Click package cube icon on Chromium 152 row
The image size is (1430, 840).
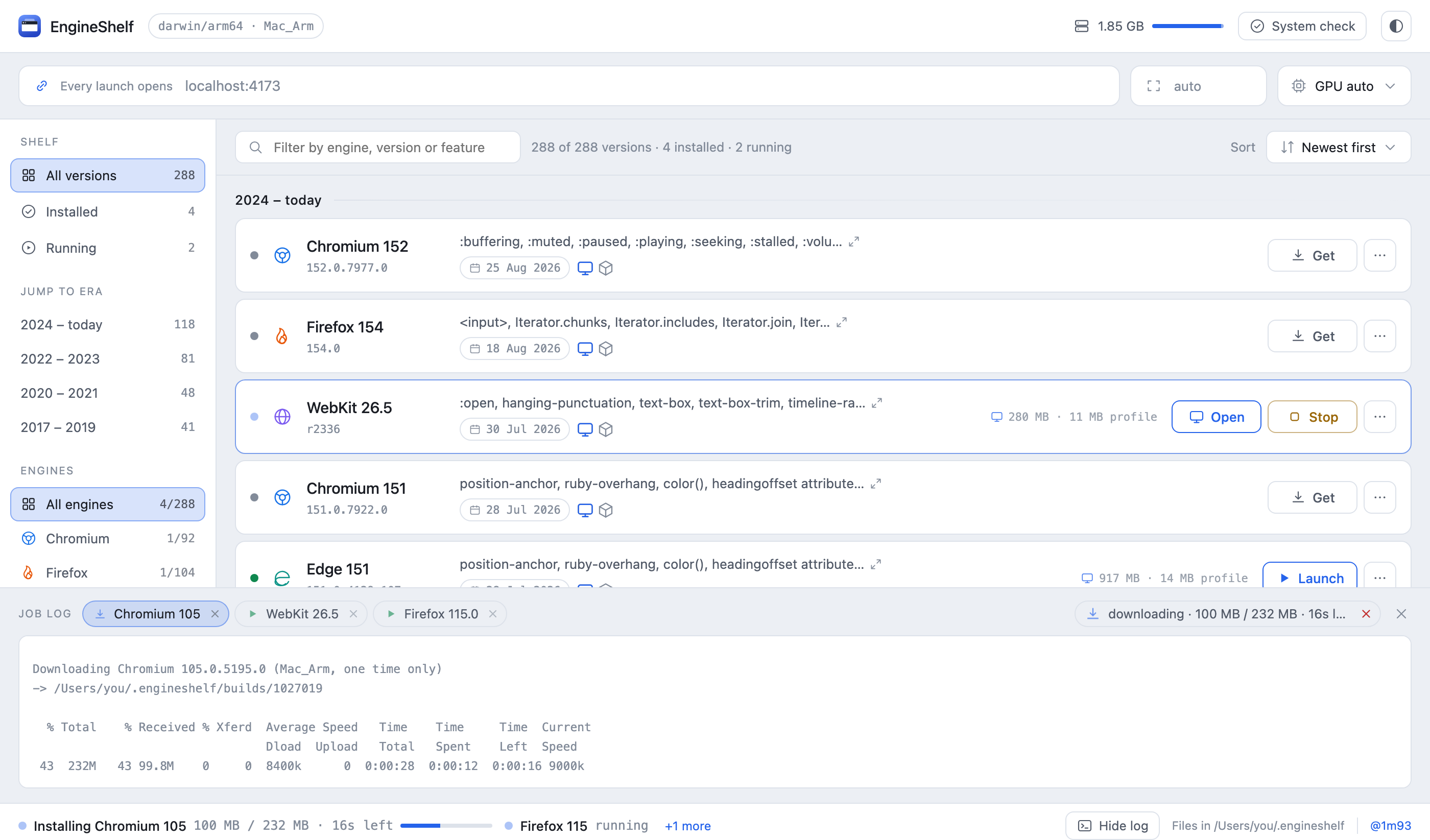(606, 268)
